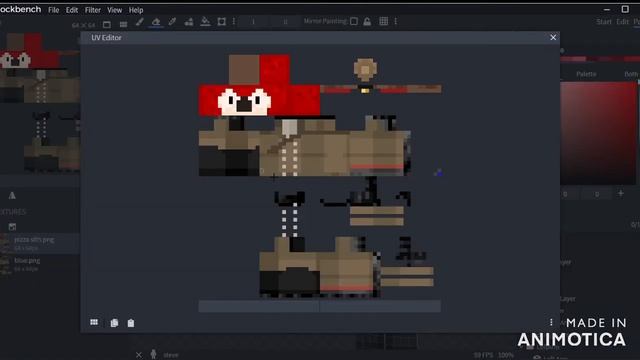Select the Draw Shape tool

pos(189,22)
